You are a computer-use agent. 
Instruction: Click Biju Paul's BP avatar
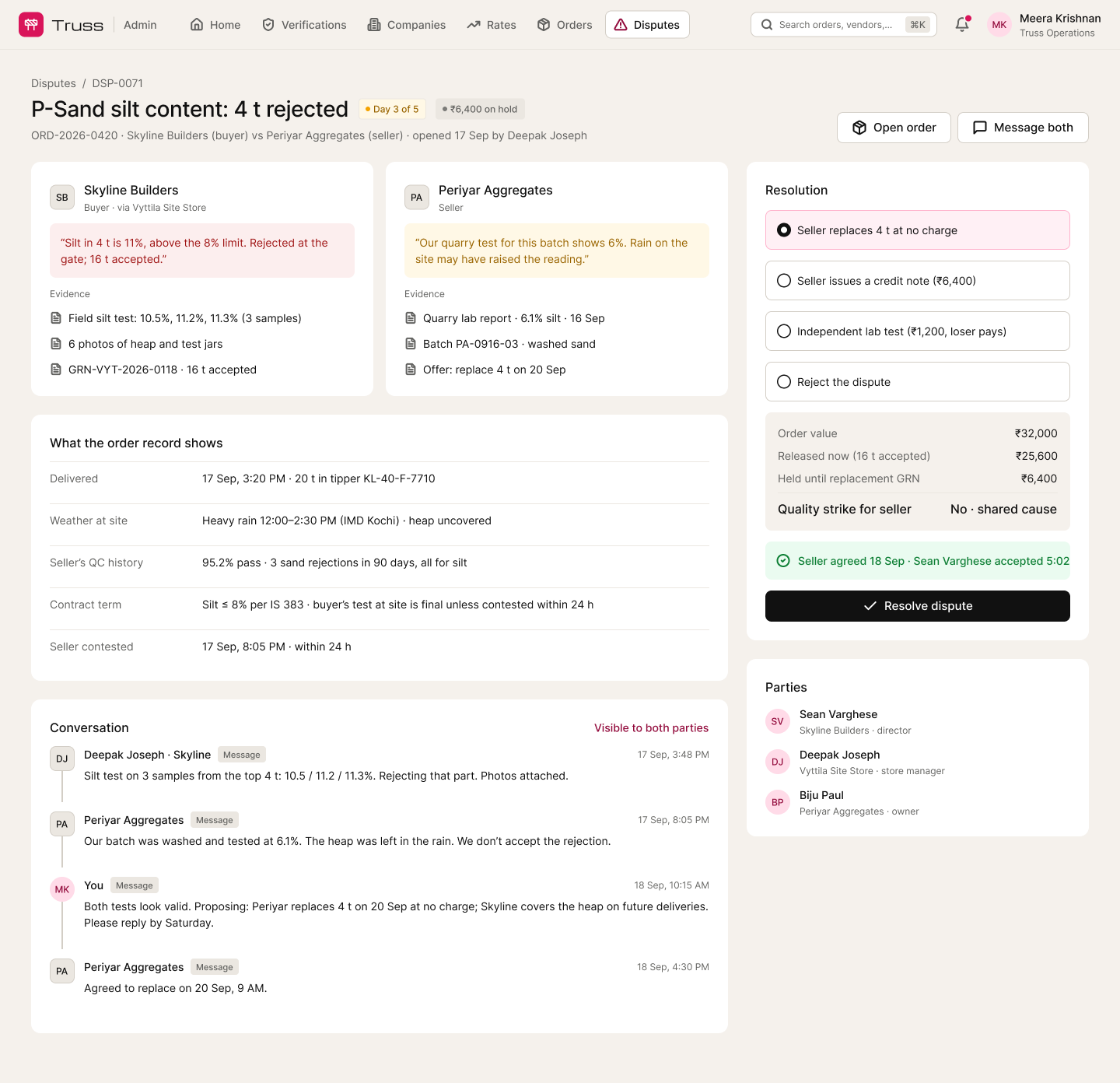click(778, 802)
